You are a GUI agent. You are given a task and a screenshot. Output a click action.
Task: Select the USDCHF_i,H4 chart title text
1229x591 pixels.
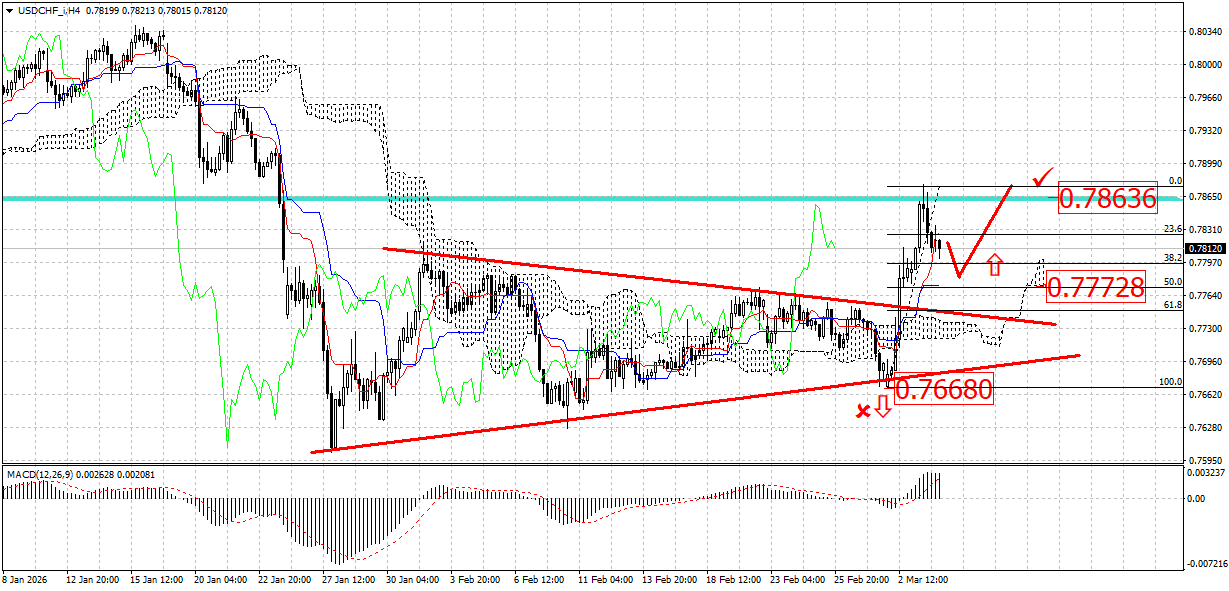[47, 9]
